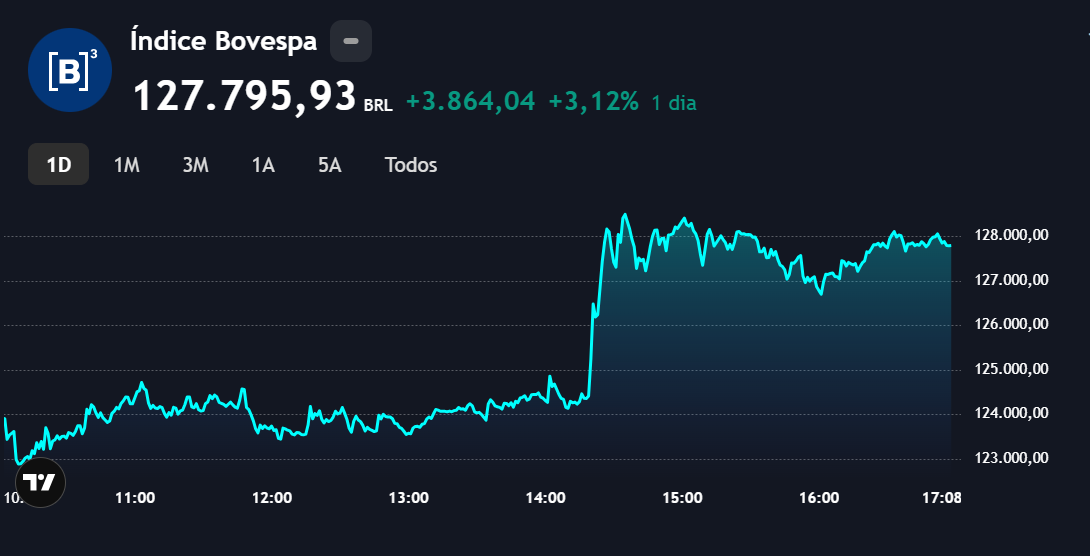Show all data with Todos tab
Screen dimensions: 1090x556
[x=411, y=165]
